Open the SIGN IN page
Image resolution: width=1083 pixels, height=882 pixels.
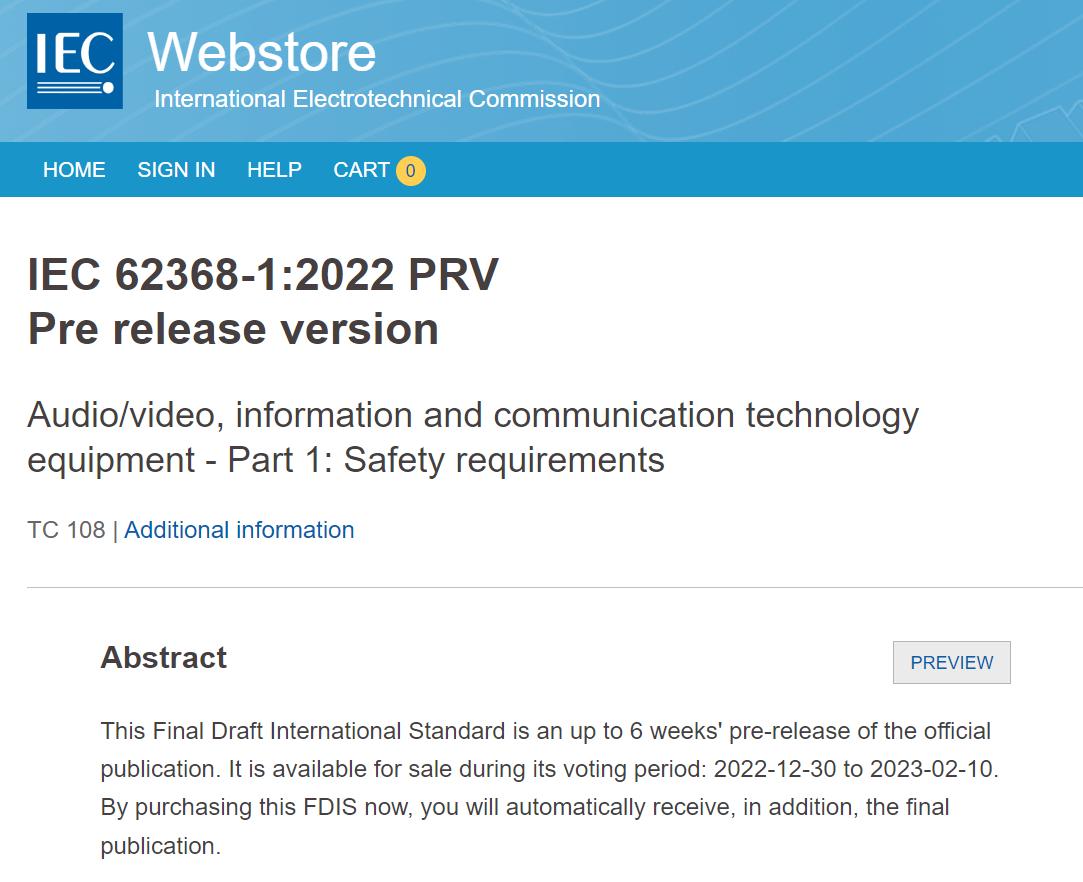point(176,170)
